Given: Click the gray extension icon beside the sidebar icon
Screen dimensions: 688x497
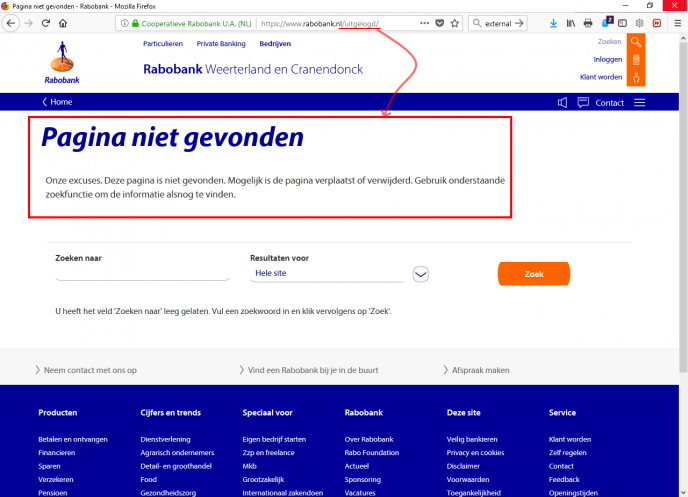Looking at the screenshot, I should 640,23.
